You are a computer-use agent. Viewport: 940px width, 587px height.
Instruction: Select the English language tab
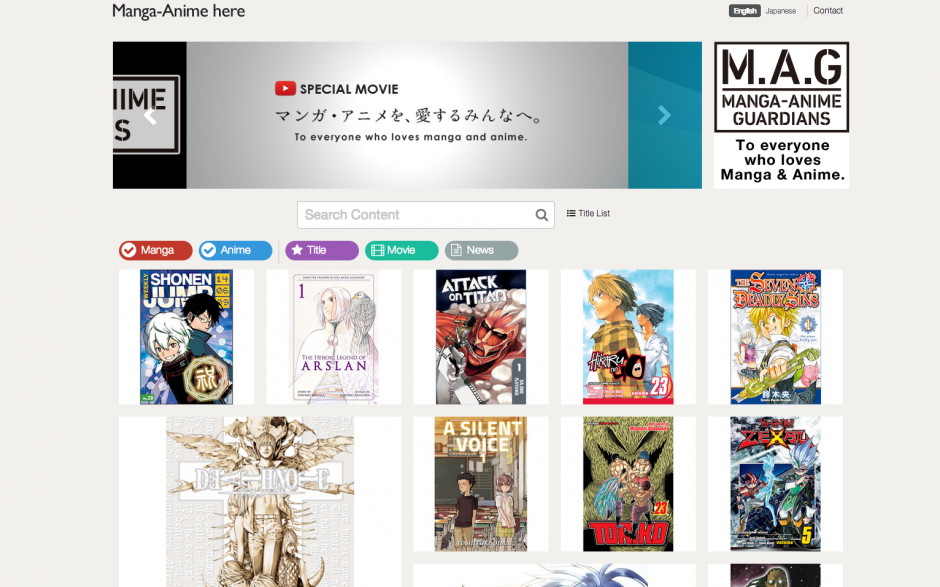point(743,10)
